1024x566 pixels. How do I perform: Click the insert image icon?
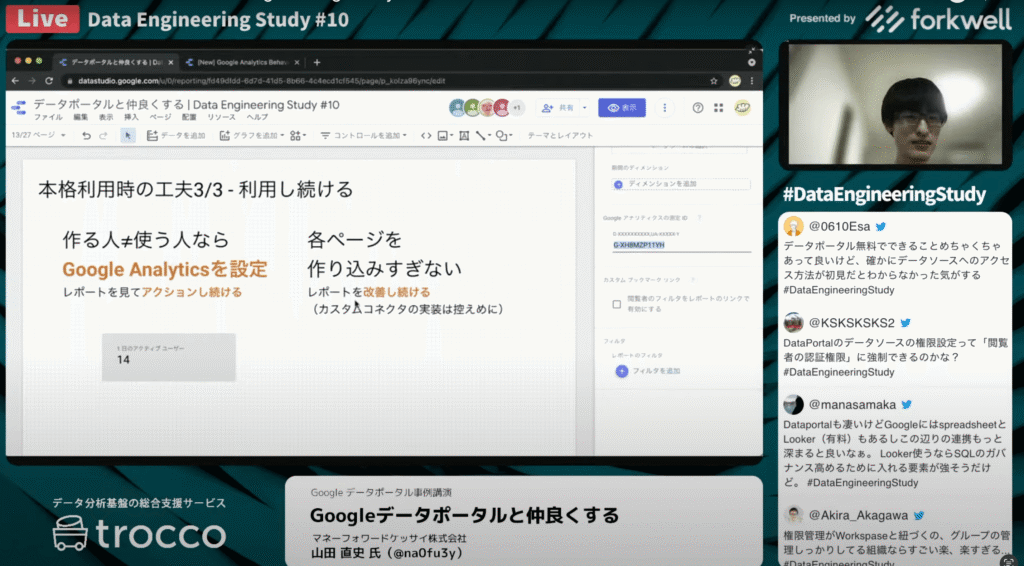pos(443,136)
